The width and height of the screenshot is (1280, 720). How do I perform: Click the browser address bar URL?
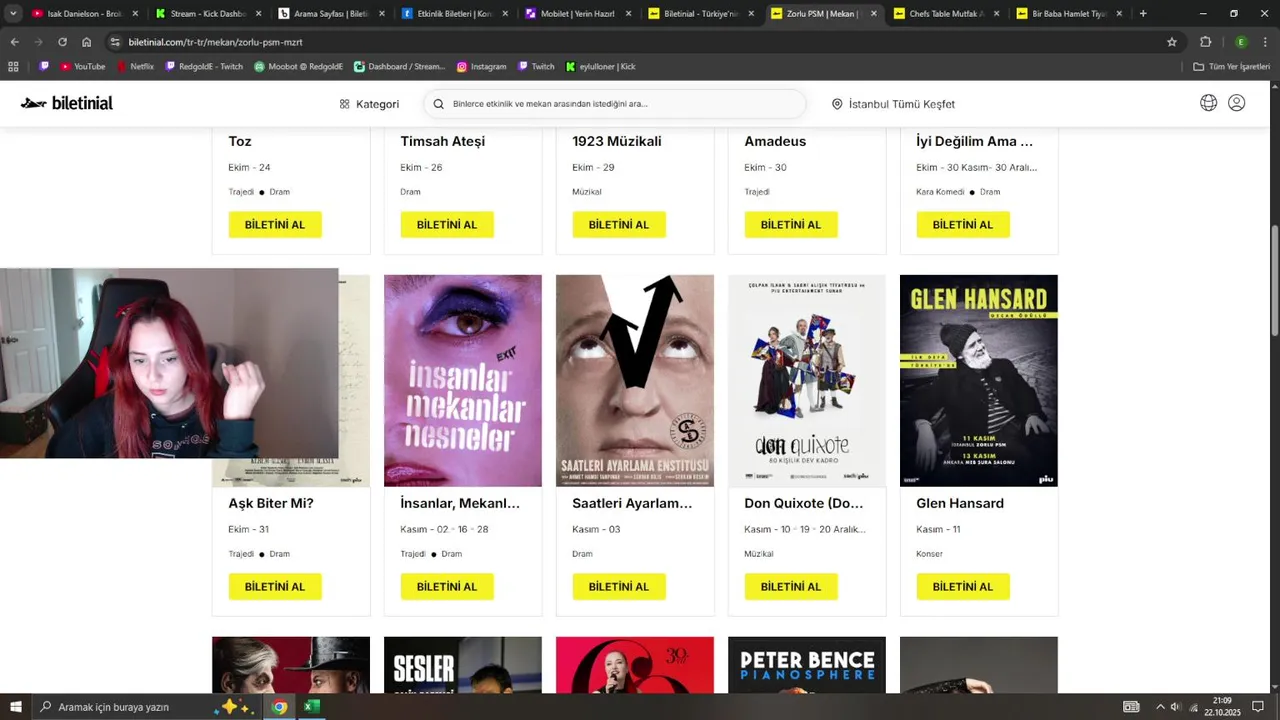pyautogui.click(x=215, y=42)
